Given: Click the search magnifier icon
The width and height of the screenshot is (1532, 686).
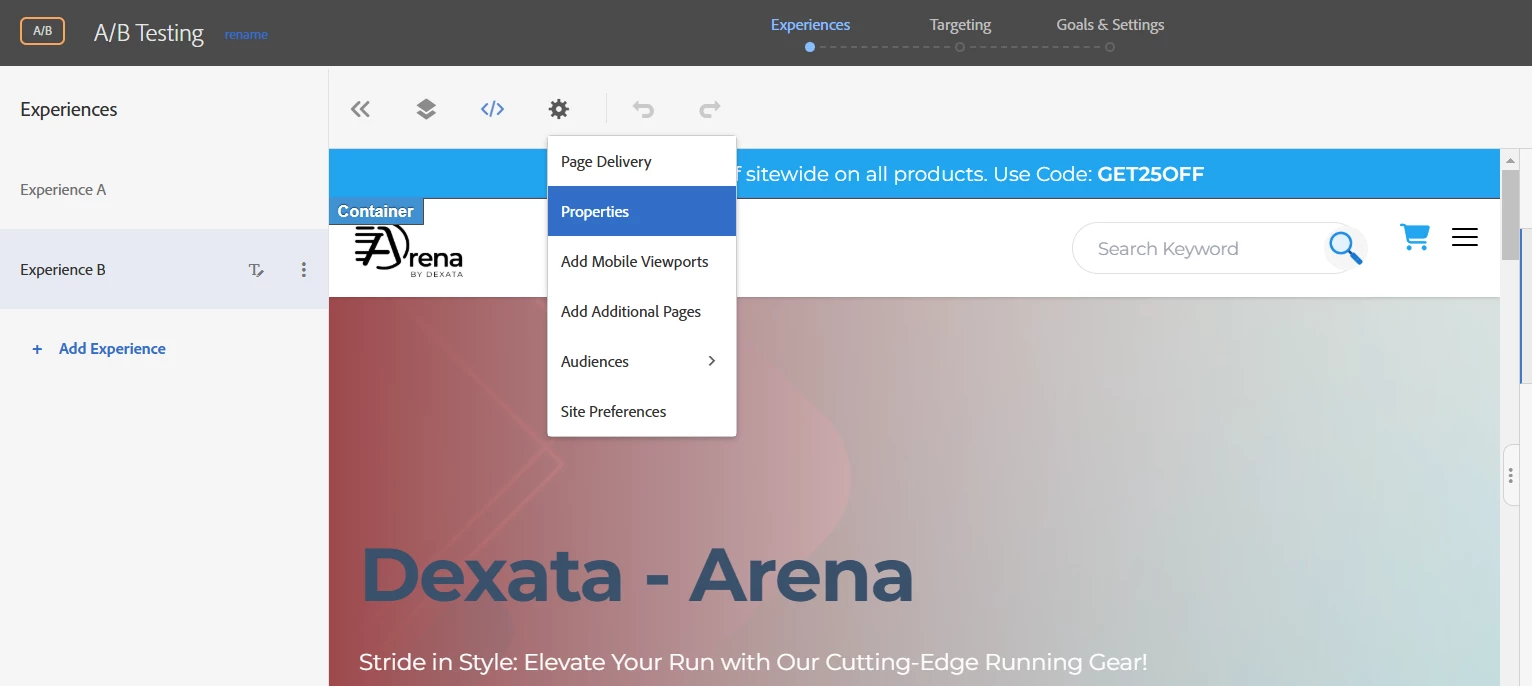Looking at the screenshot, I should [1345, 248].
